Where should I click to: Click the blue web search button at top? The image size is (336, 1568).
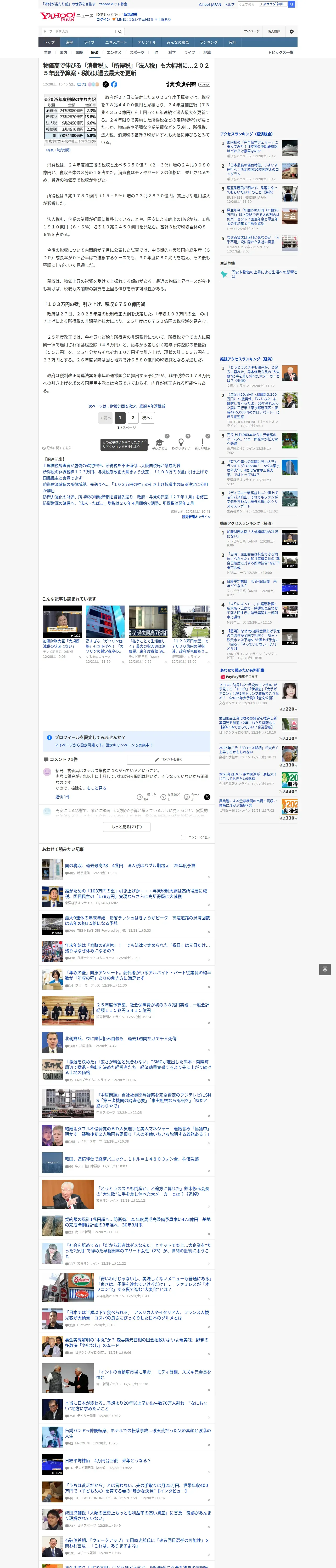coord(292,4)
